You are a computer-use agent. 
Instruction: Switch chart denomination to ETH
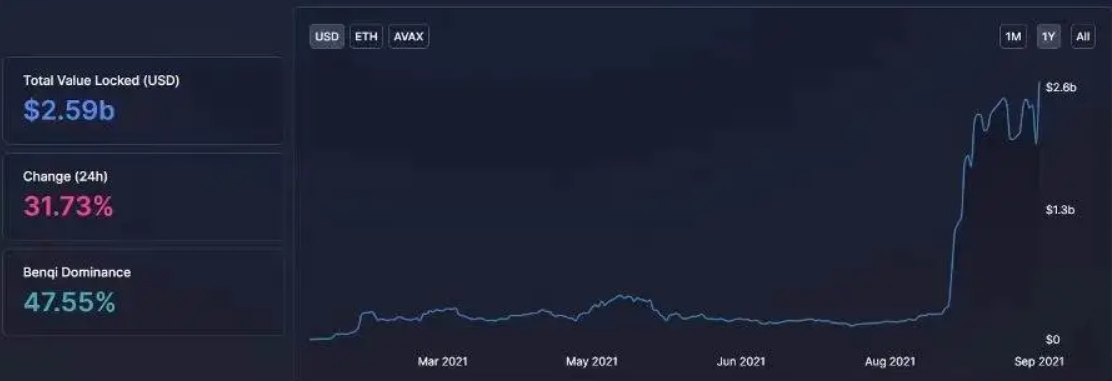click(366, 37)
